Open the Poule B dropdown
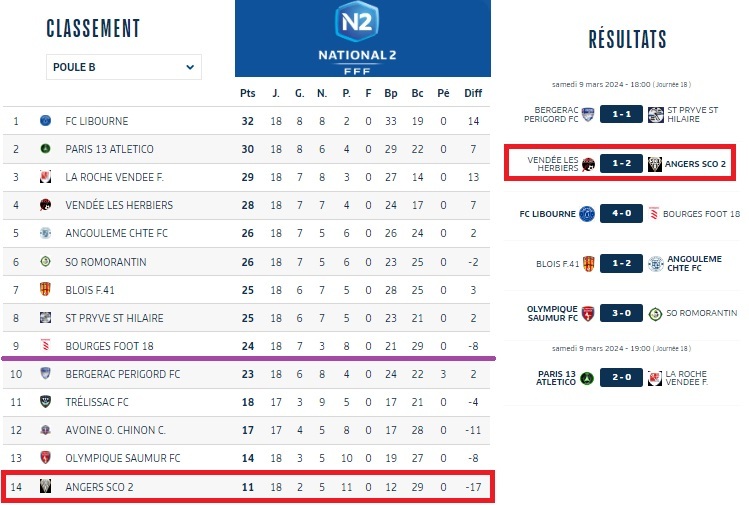 (124, 68)
